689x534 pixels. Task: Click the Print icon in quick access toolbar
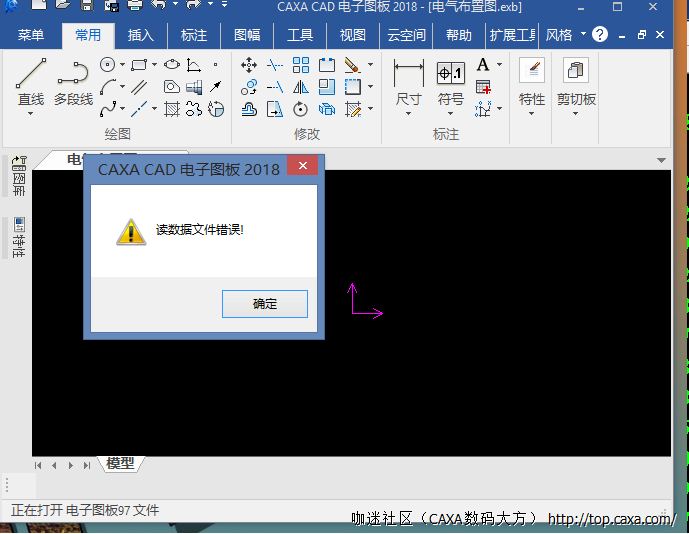coord(135,5)
